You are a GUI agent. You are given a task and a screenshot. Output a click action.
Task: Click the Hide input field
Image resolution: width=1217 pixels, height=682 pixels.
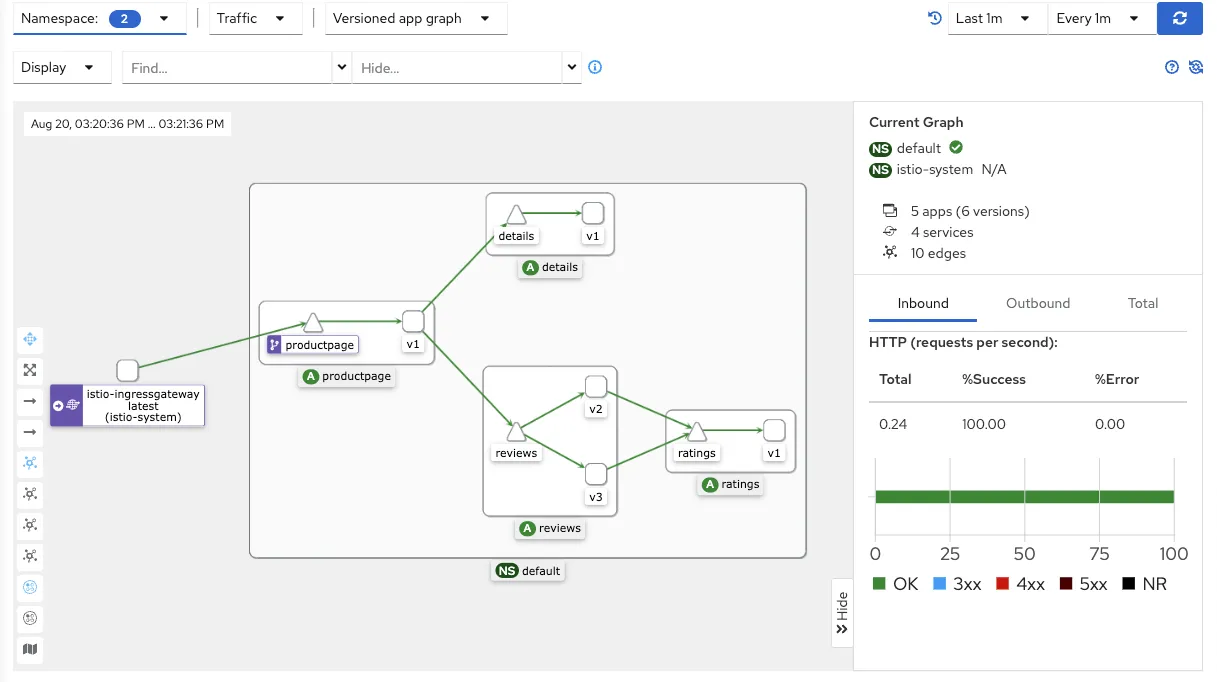click(457, 67)
